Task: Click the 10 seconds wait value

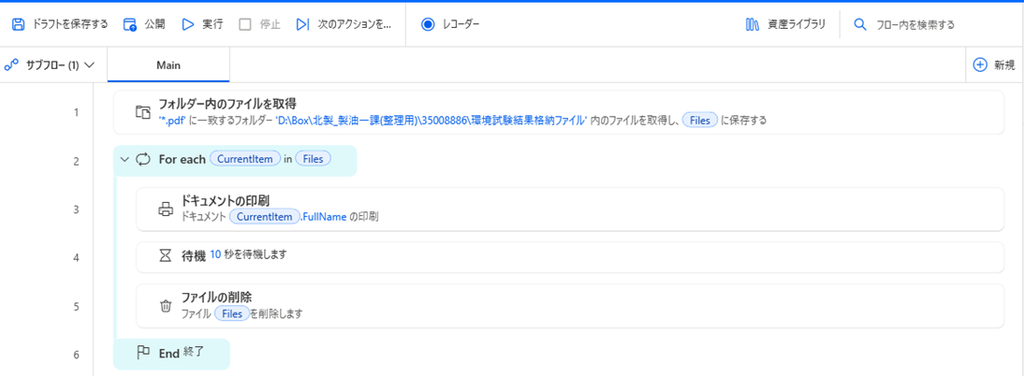Action: pos(216,255)
